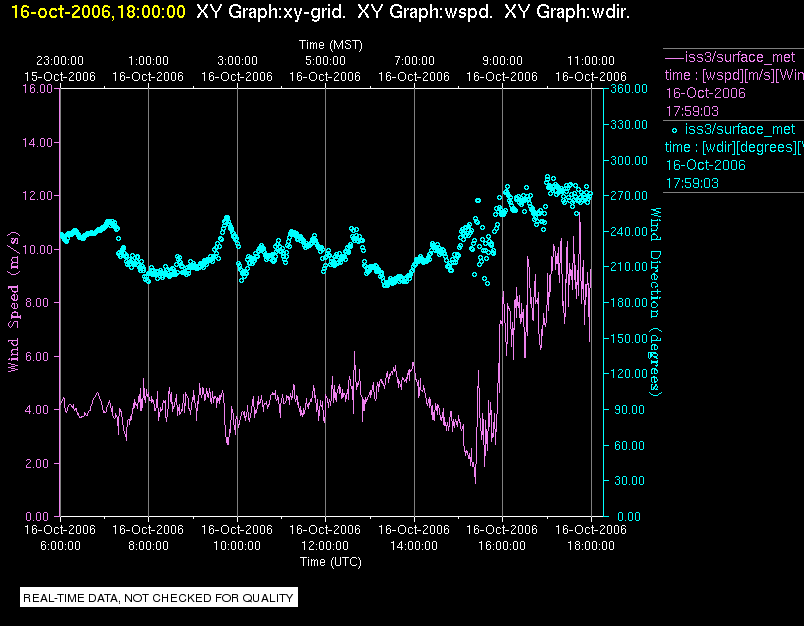Click the Wind Direction (degrees) axis label
The width and height of the screenshot is (804, 626).
click(655, 302)
